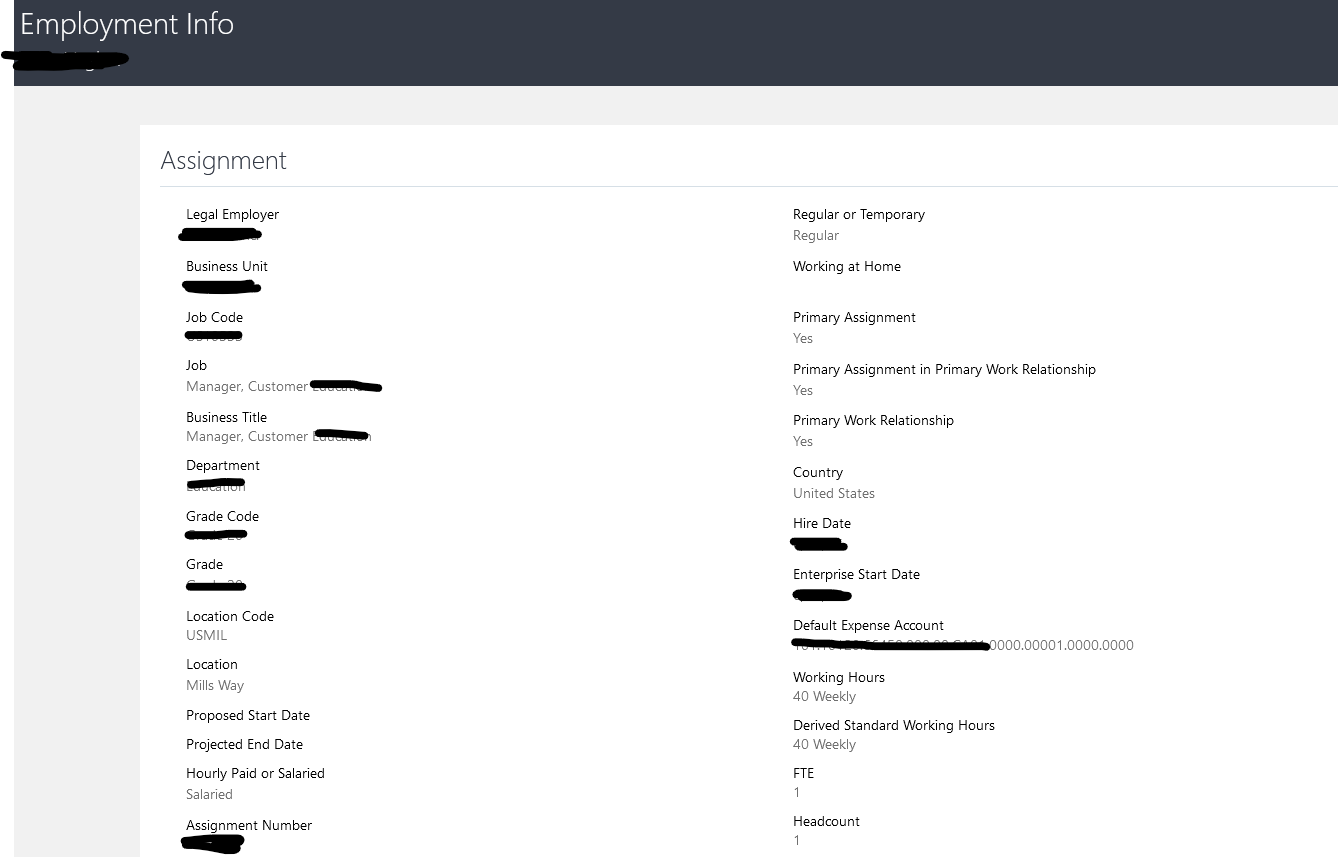Click the Salaried value under Hourly Paid
1338x857 pixels.
pos(209,794)
